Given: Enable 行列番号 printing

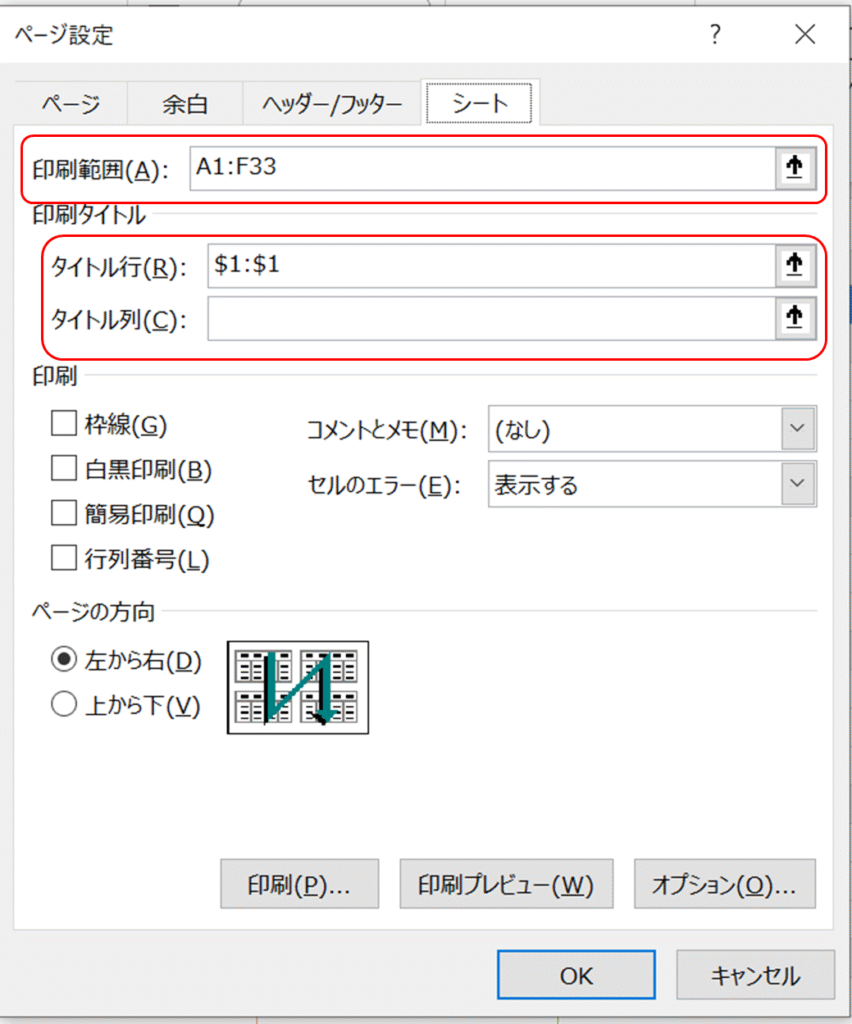Looking at the screenshot, I should (63, 558).
